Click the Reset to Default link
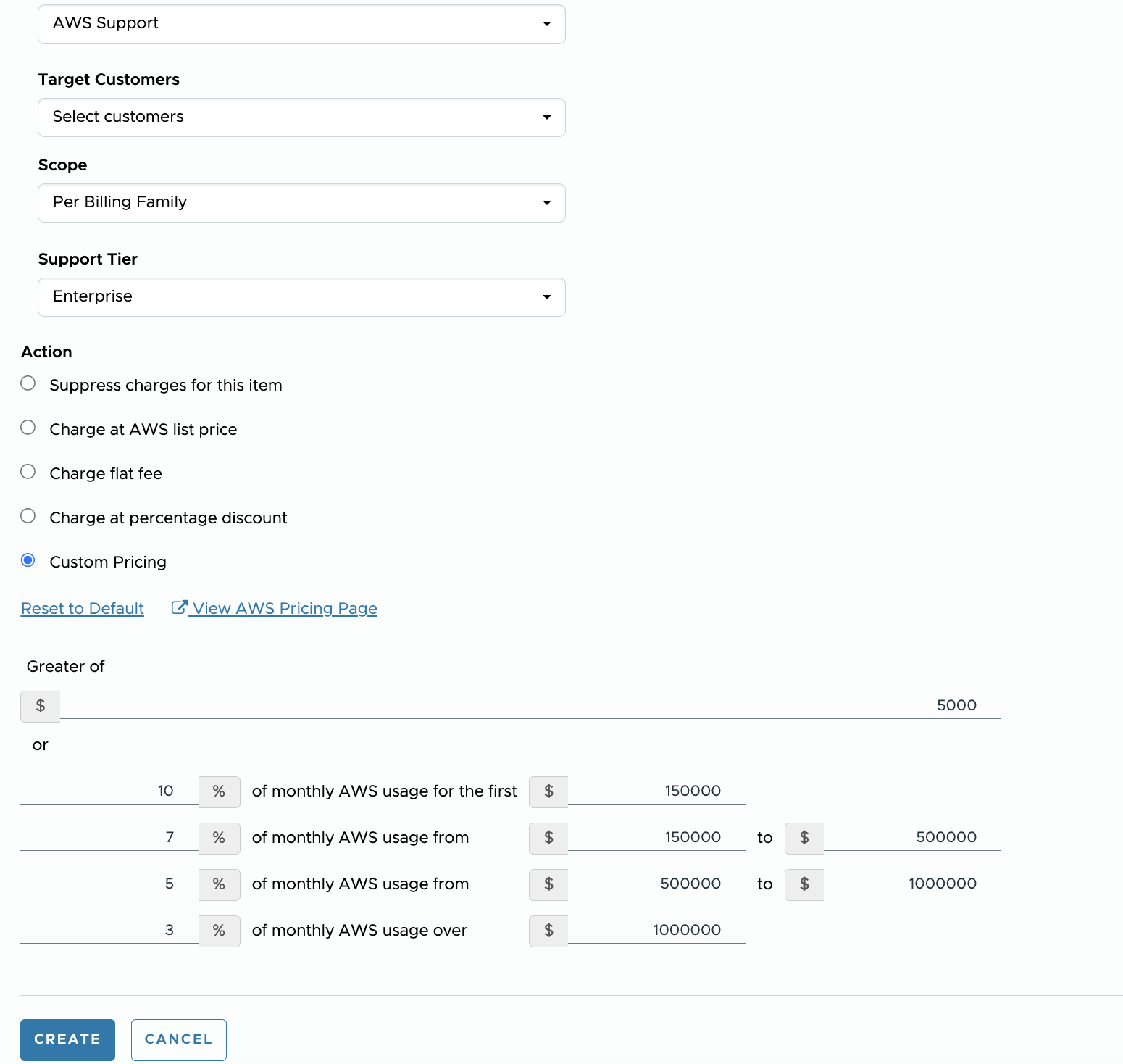 (83, 609)
